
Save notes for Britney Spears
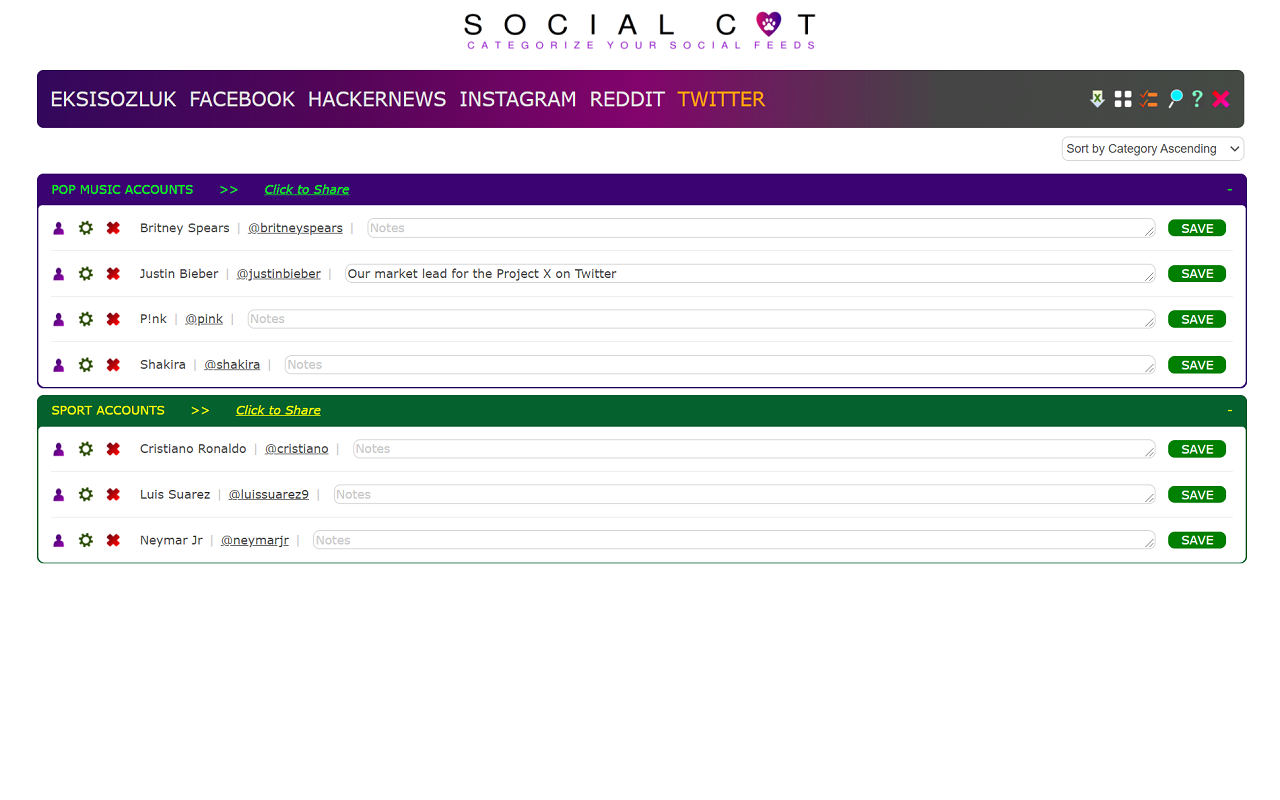pos(1197,228)
